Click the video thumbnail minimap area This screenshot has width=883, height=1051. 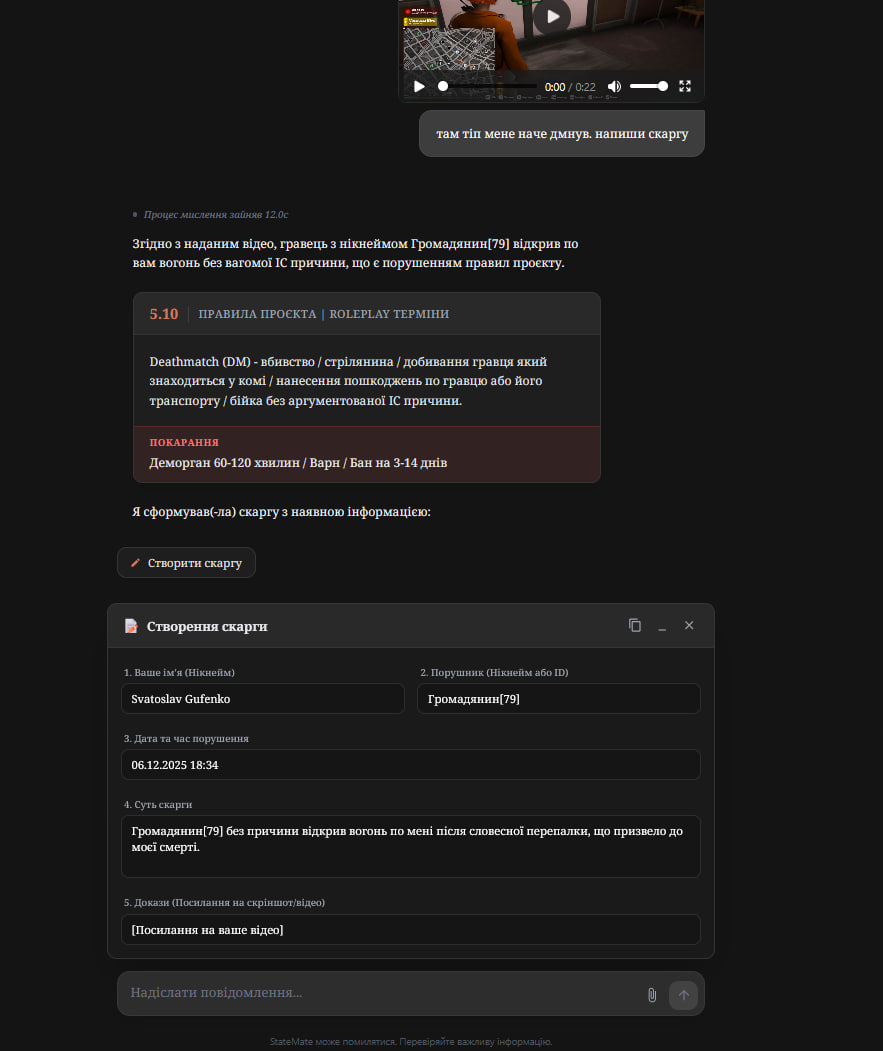pyautogui.click(x=449, y=49)
